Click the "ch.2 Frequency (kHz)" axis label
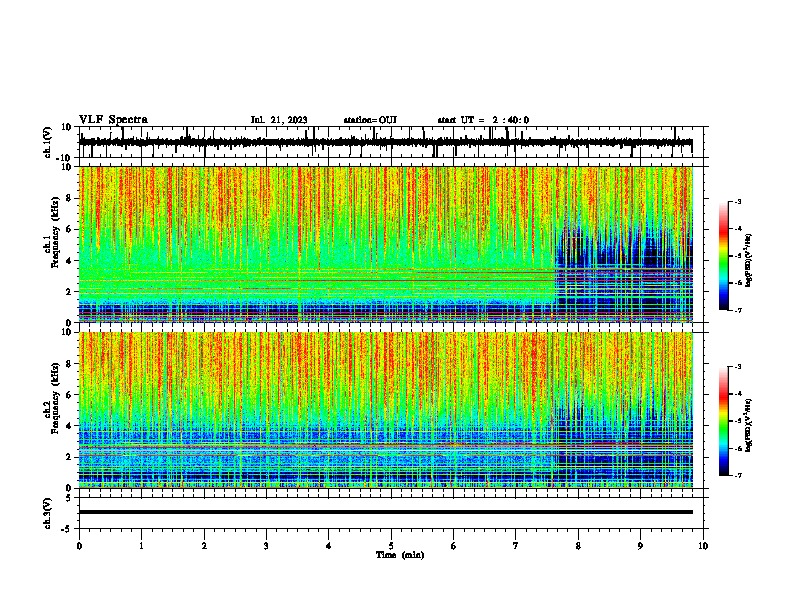Image resolution: width=792 pixels, height=612 pixels. (x=52, y=398)
